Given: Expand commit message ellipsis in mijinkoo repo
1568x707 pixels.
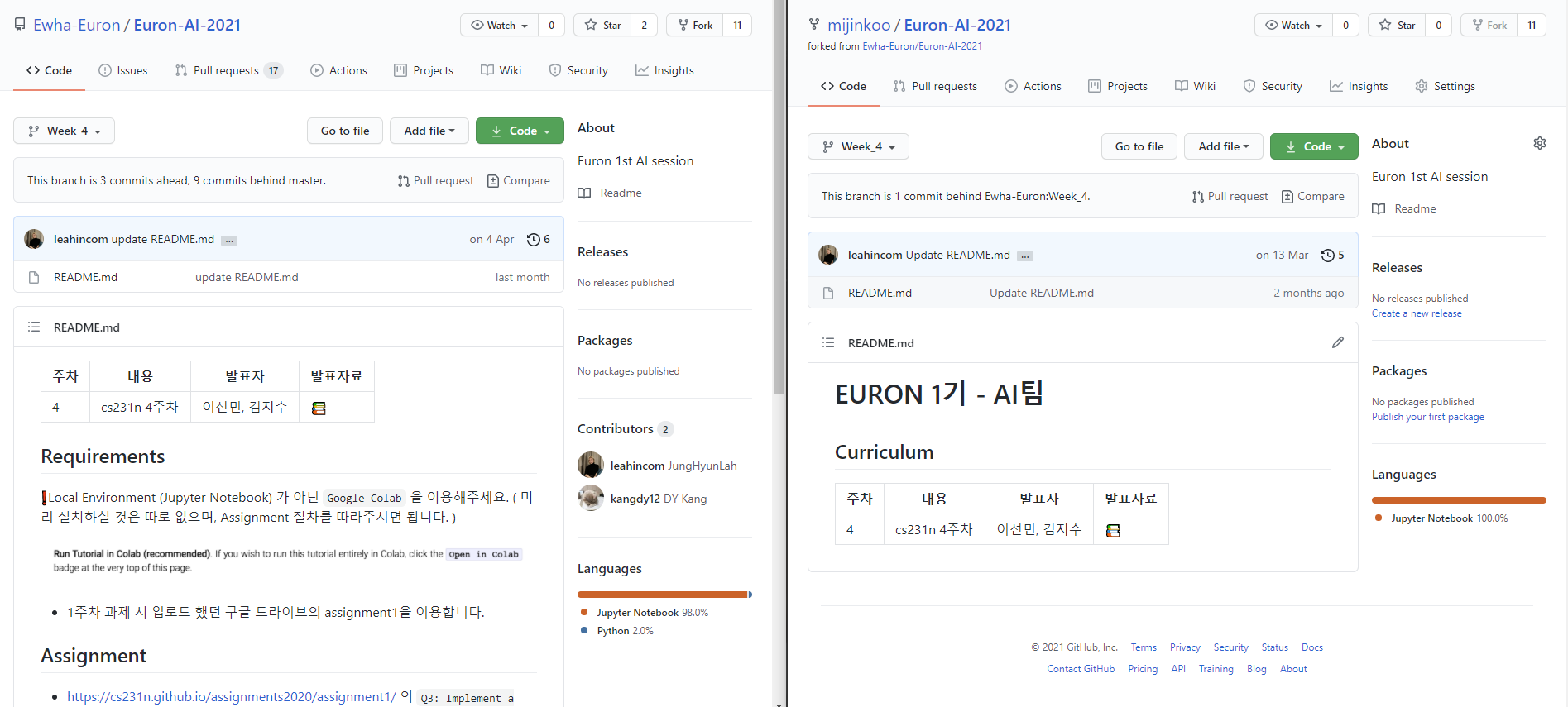Looking at the screenshot, I should point(1024,256).
